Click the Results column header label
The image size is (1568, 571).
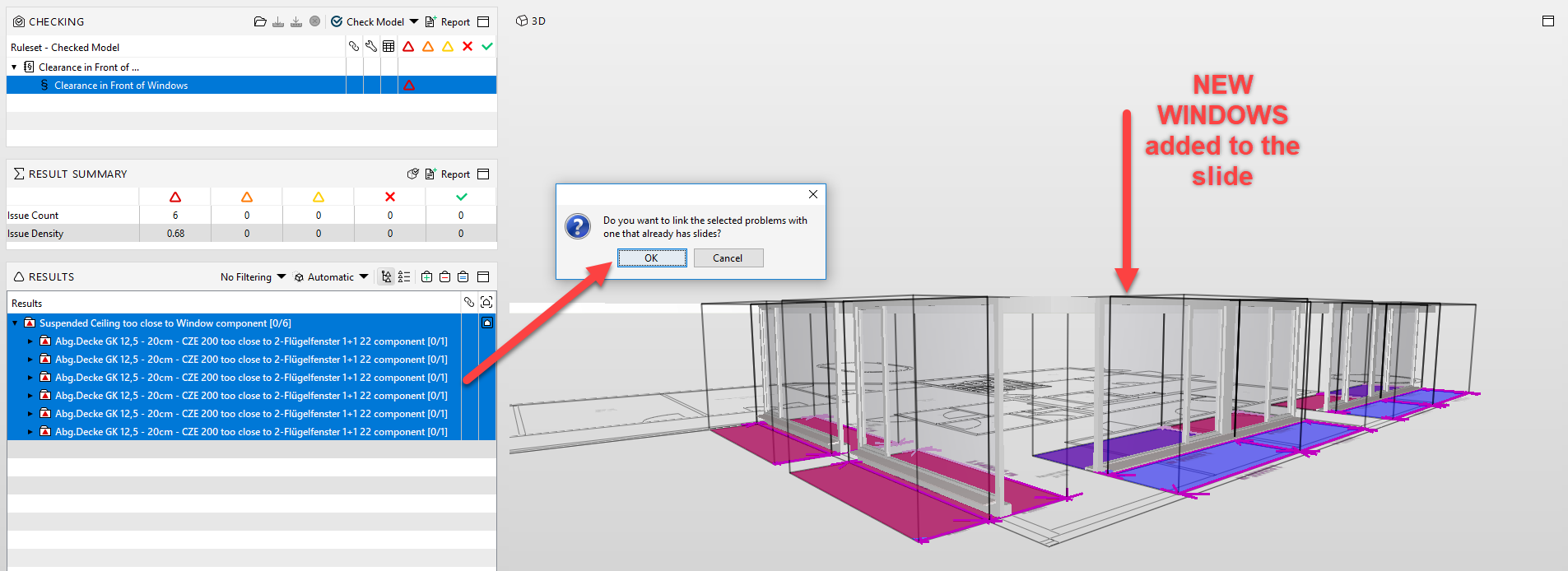point(26,303)
